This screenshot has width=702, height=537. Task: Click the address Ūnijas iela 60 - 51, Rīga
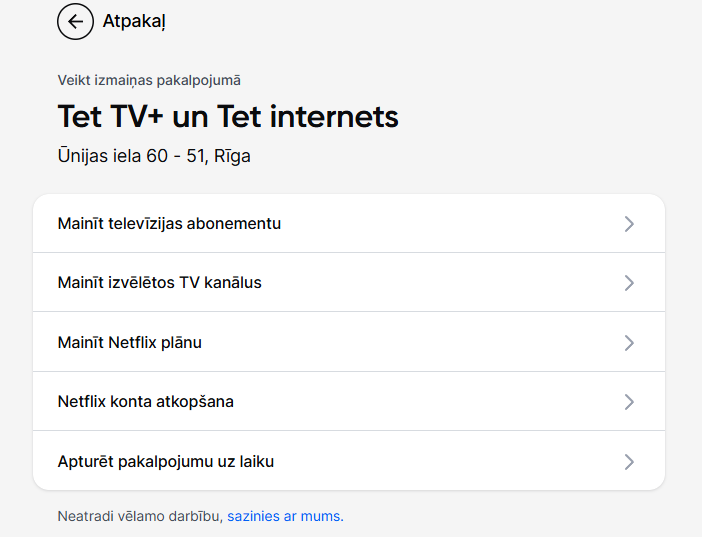click(154, 156)
